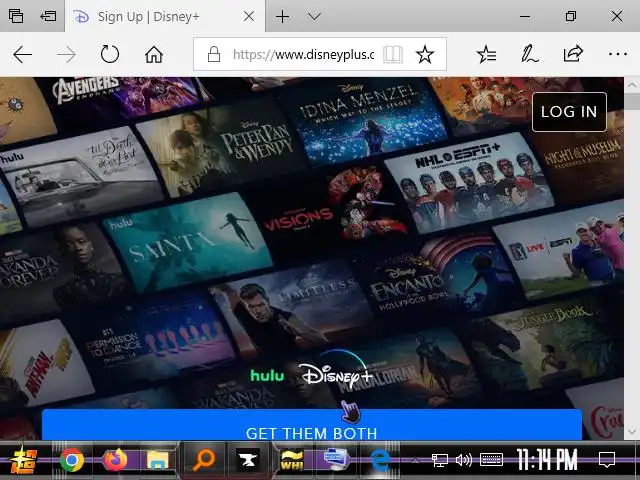The width and height of the screenshot is (640, 480).
Task: Open the Action Center notifications
Action: [607, 460]
